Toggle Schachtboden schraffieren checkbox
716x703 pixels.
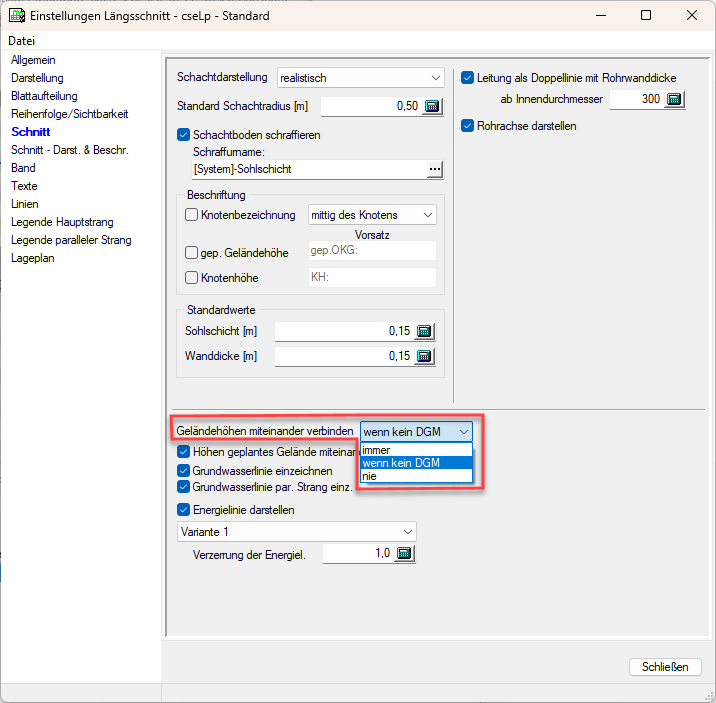183,135
